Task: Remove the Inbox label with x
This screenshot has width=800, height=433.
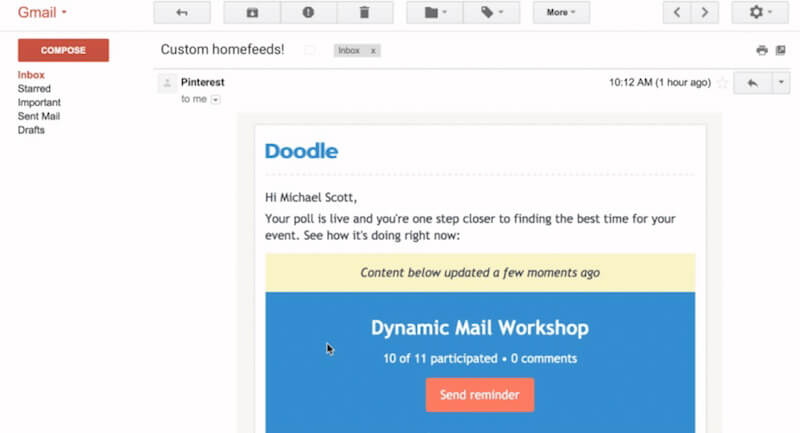Action: pyautogui.click(x=373, y=50)
